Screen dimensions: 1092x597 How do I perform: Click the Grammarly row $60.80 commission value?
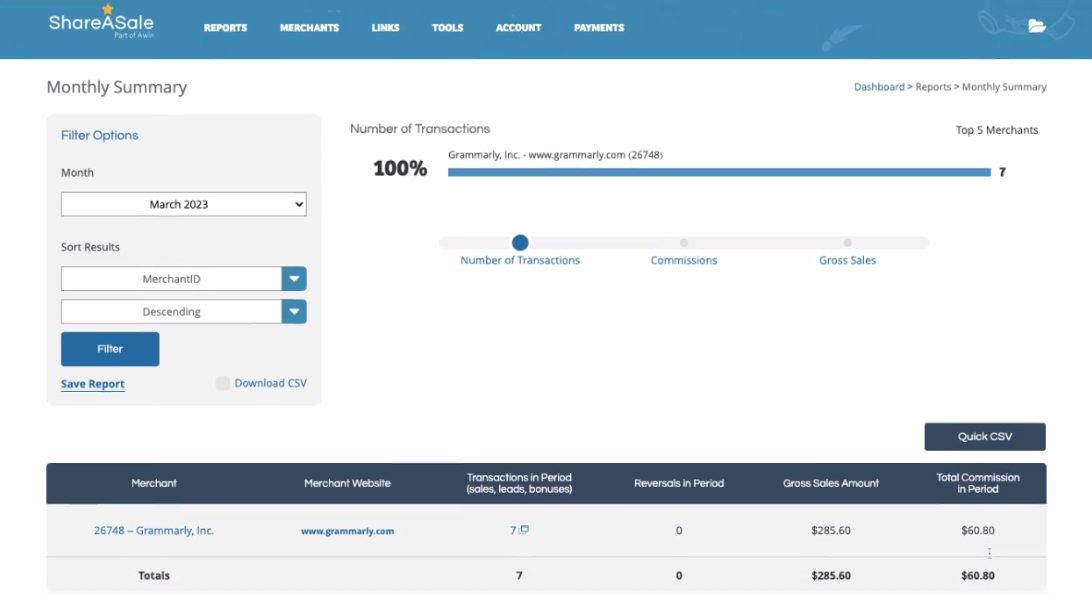[978, 530]
